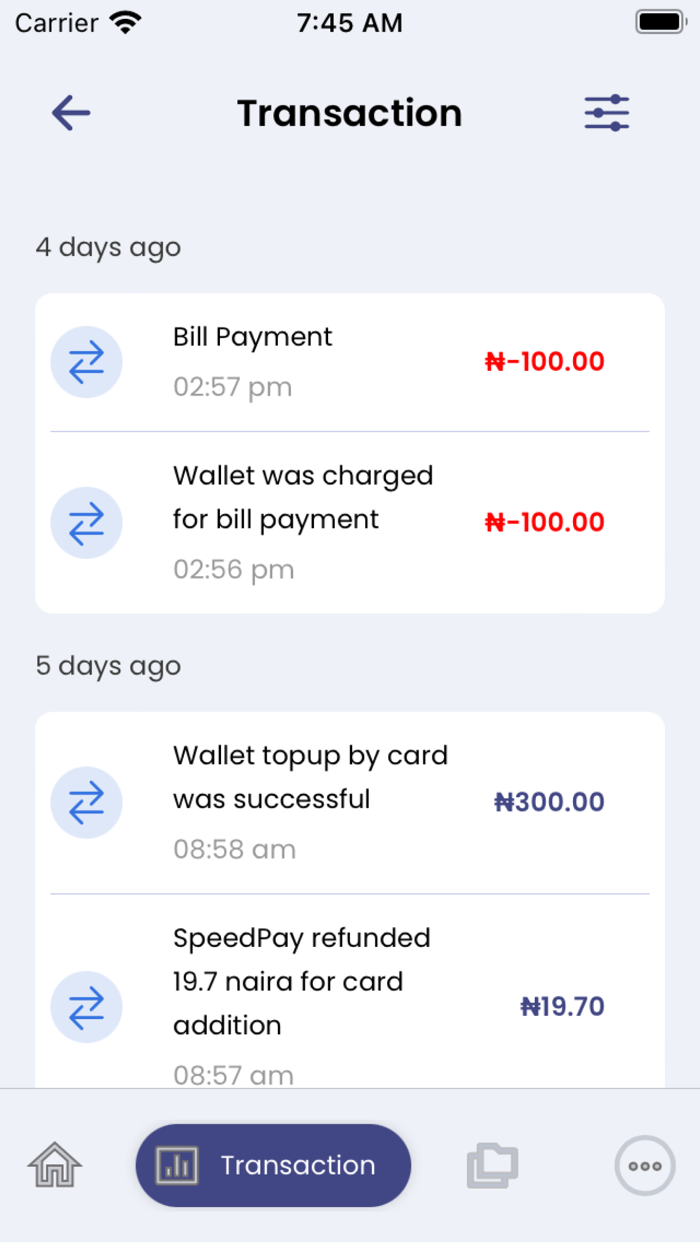Open the documents section in bottom navigation

click(489, 1164)
